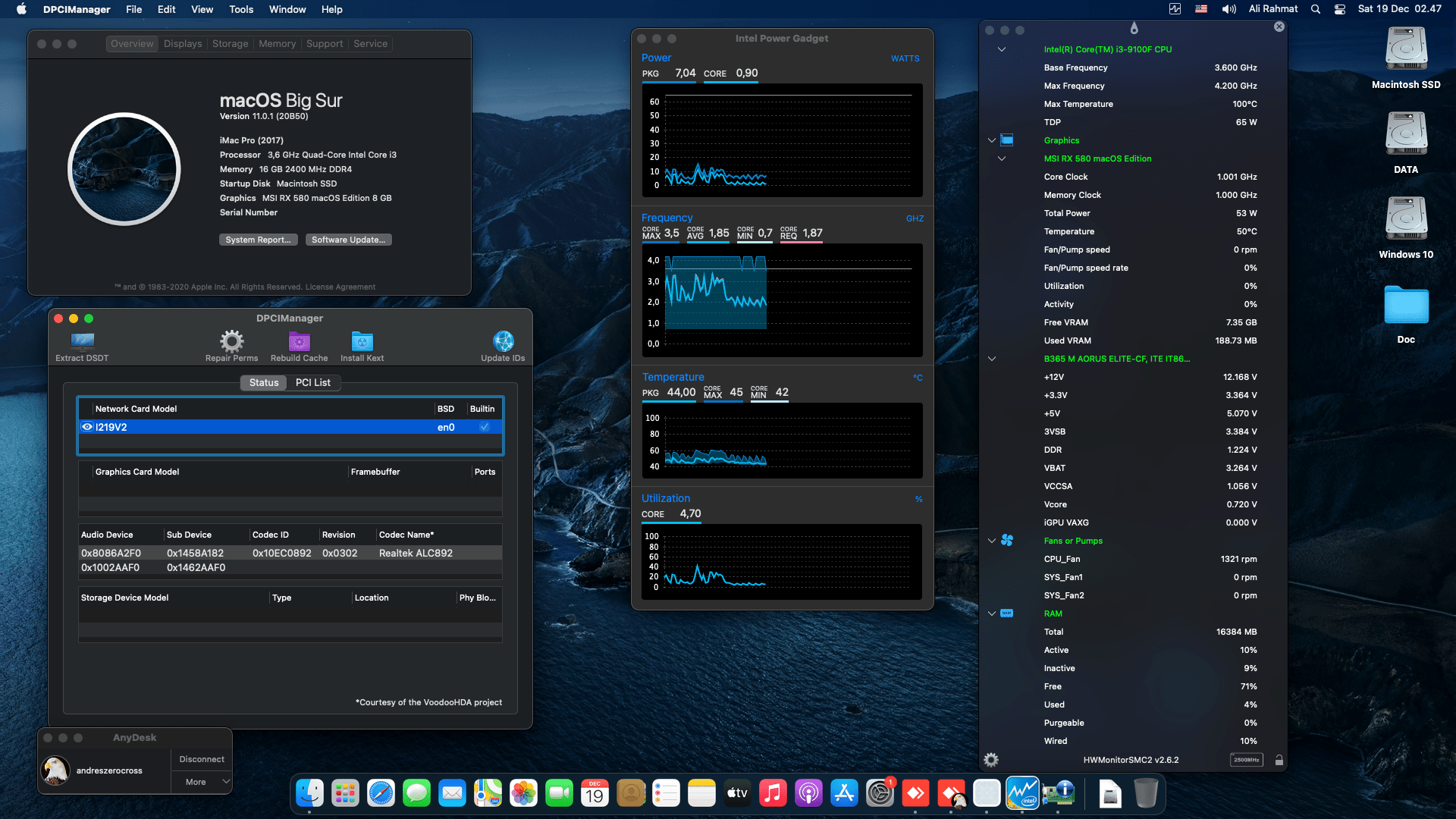
Task: Click the Graphics card icon in HWMonitor
Action: 1007,140
